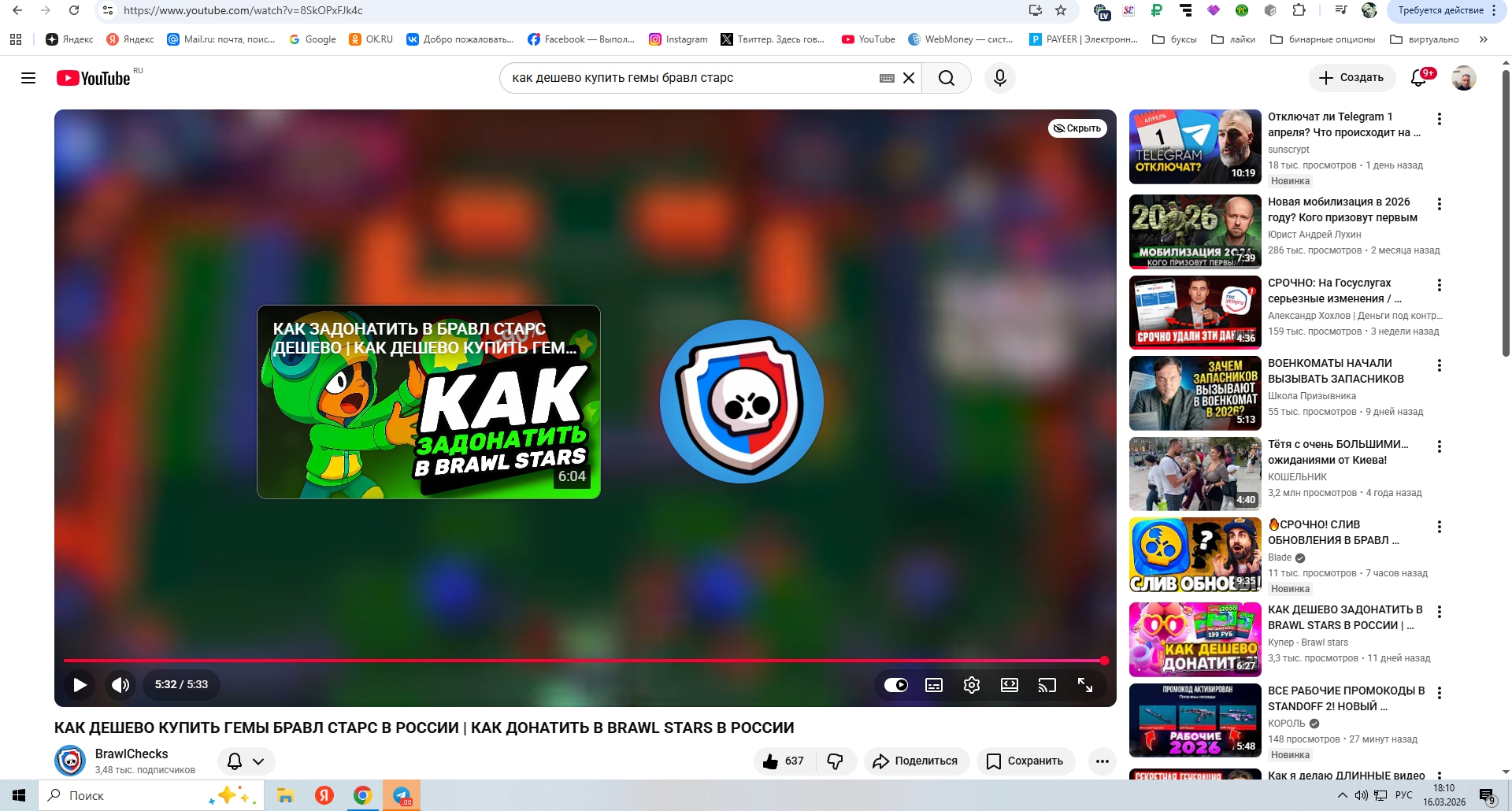Open options for КАК ДЕШЕВО ЗАДОНАТИТЬ video
This screenshot has width=1512, height=811.
(1440, 612)
